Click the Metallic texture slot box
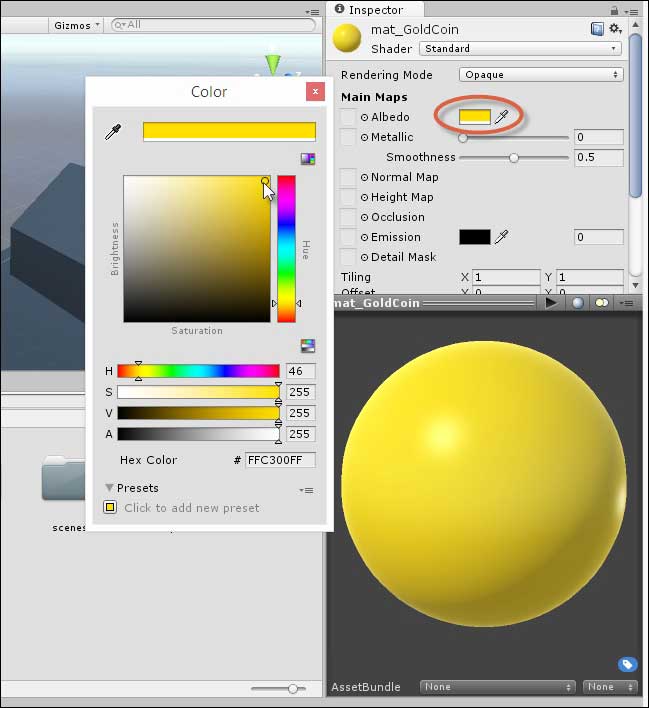649x708 pixels. [348, 137]
